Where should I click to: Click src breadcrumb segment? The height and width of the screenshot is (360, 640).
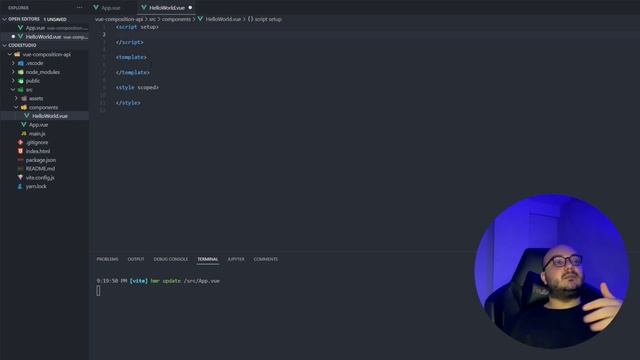point(152,19)
